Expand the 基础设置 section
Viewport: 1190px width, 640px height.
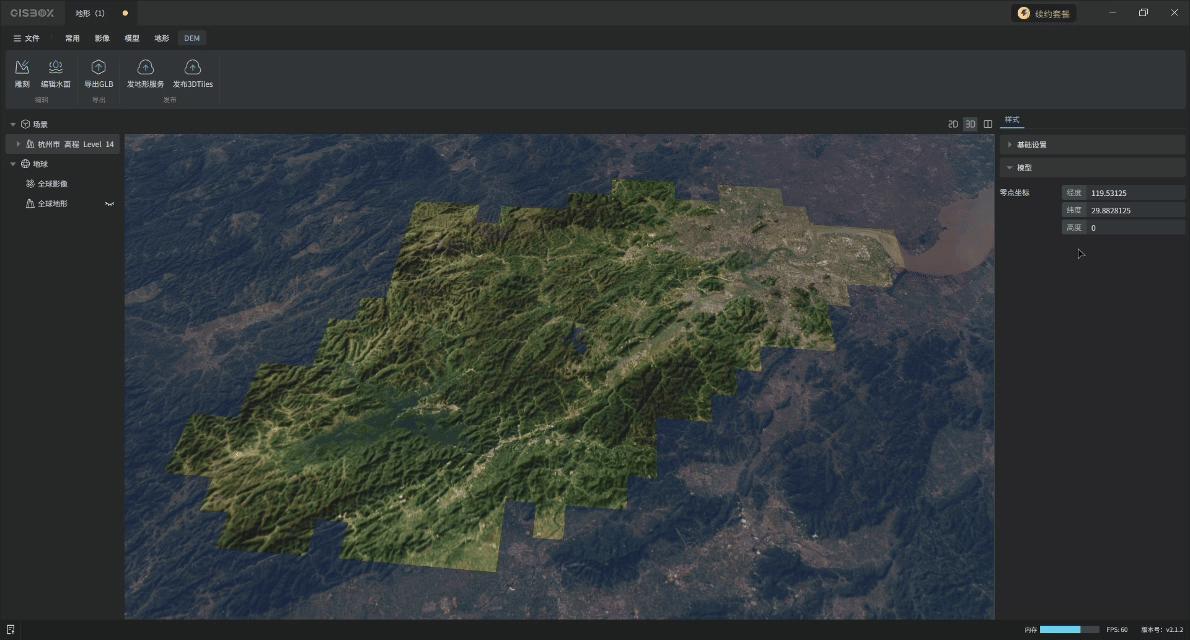(x=1010, y=145)
